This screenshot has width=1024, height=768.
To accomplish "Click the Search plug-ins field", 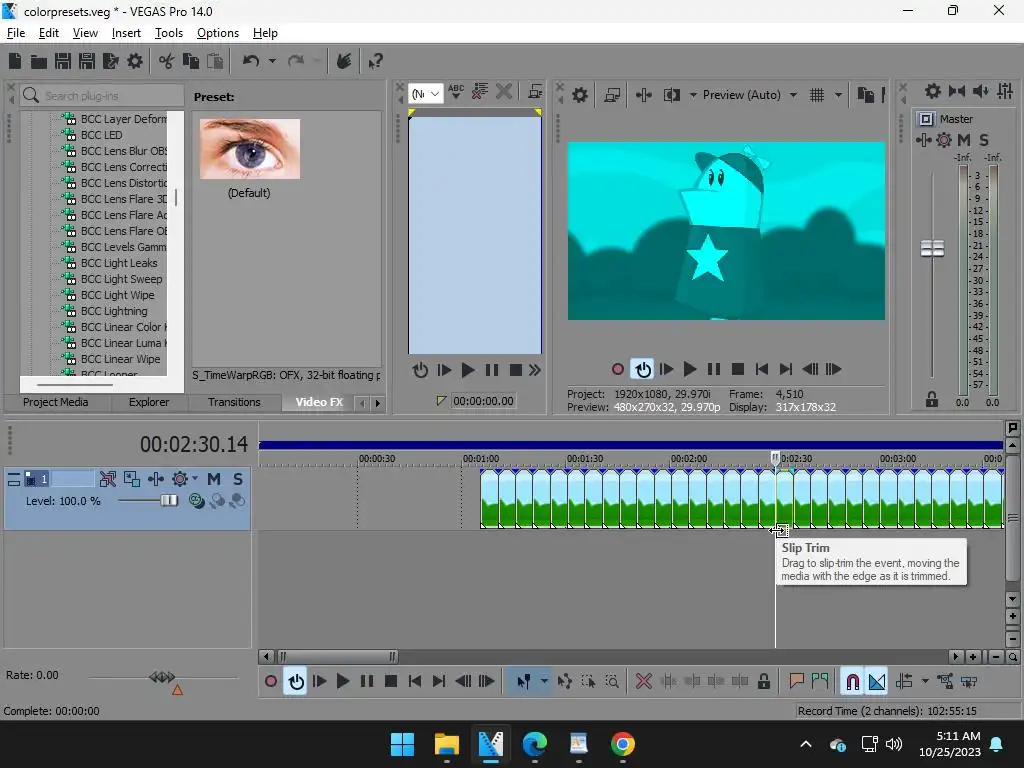I will click(x=102, y=95).
